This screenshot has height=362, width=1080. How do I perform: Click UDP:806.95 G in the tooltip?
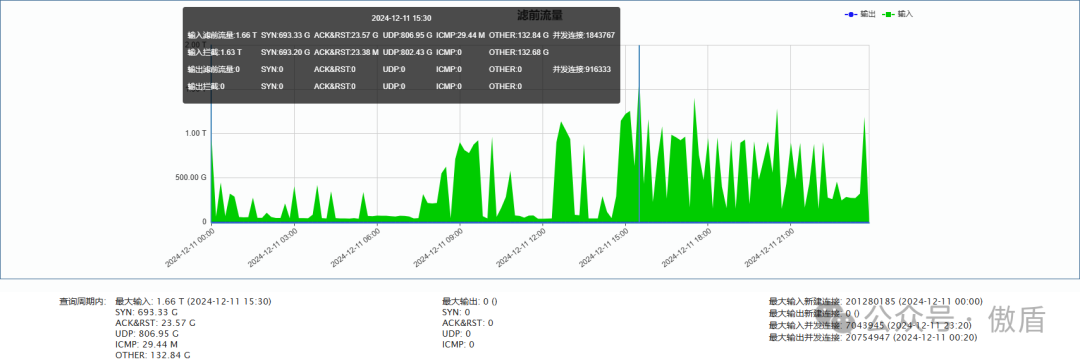coord(408,35)
